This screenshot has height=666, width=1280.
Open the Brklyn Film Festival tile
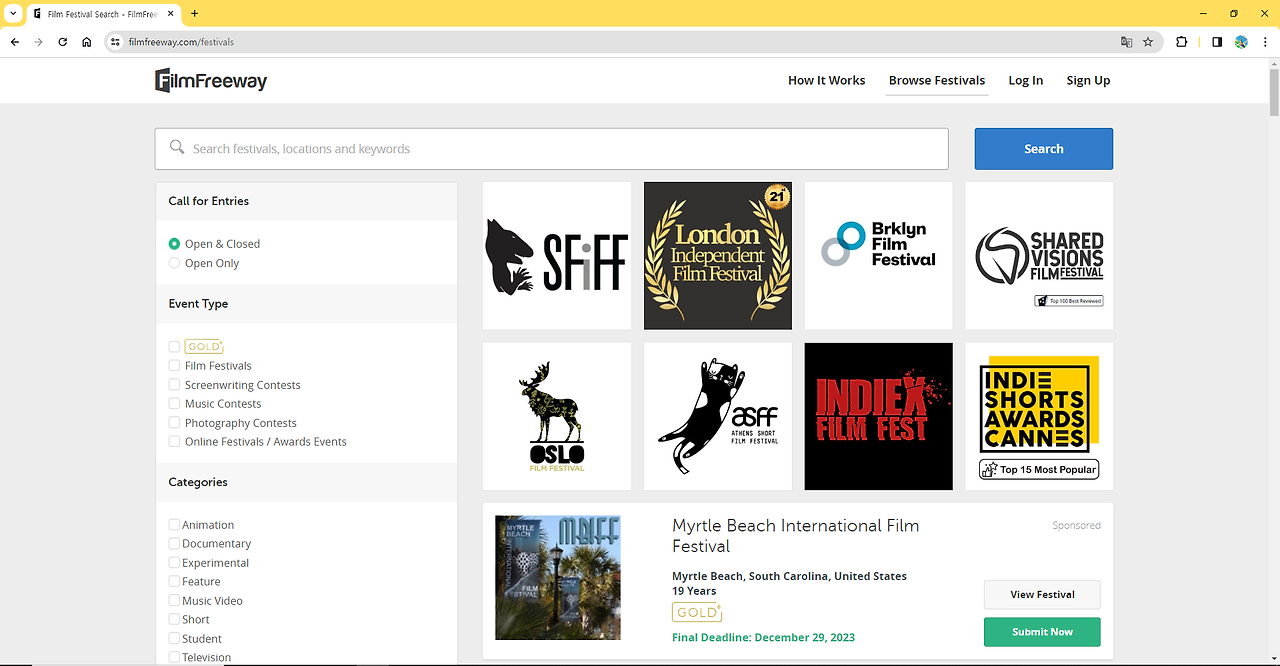[x=879, y=256]
